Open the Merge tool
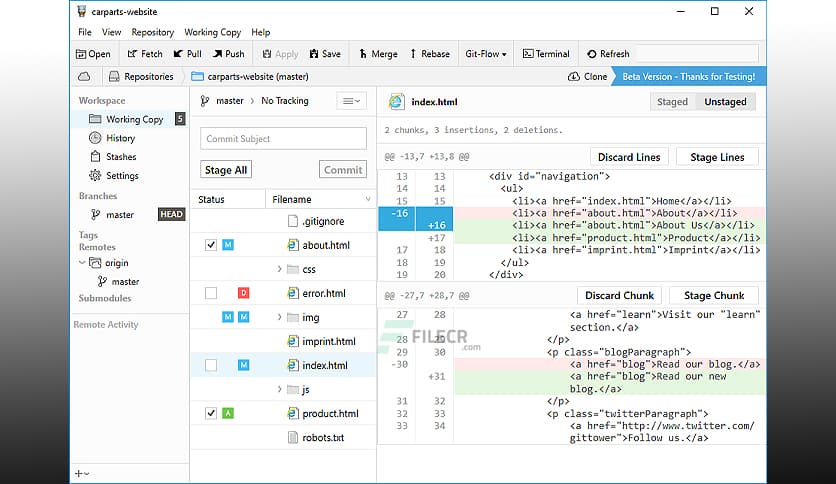 pyautogui.click(x=377, y=54)
